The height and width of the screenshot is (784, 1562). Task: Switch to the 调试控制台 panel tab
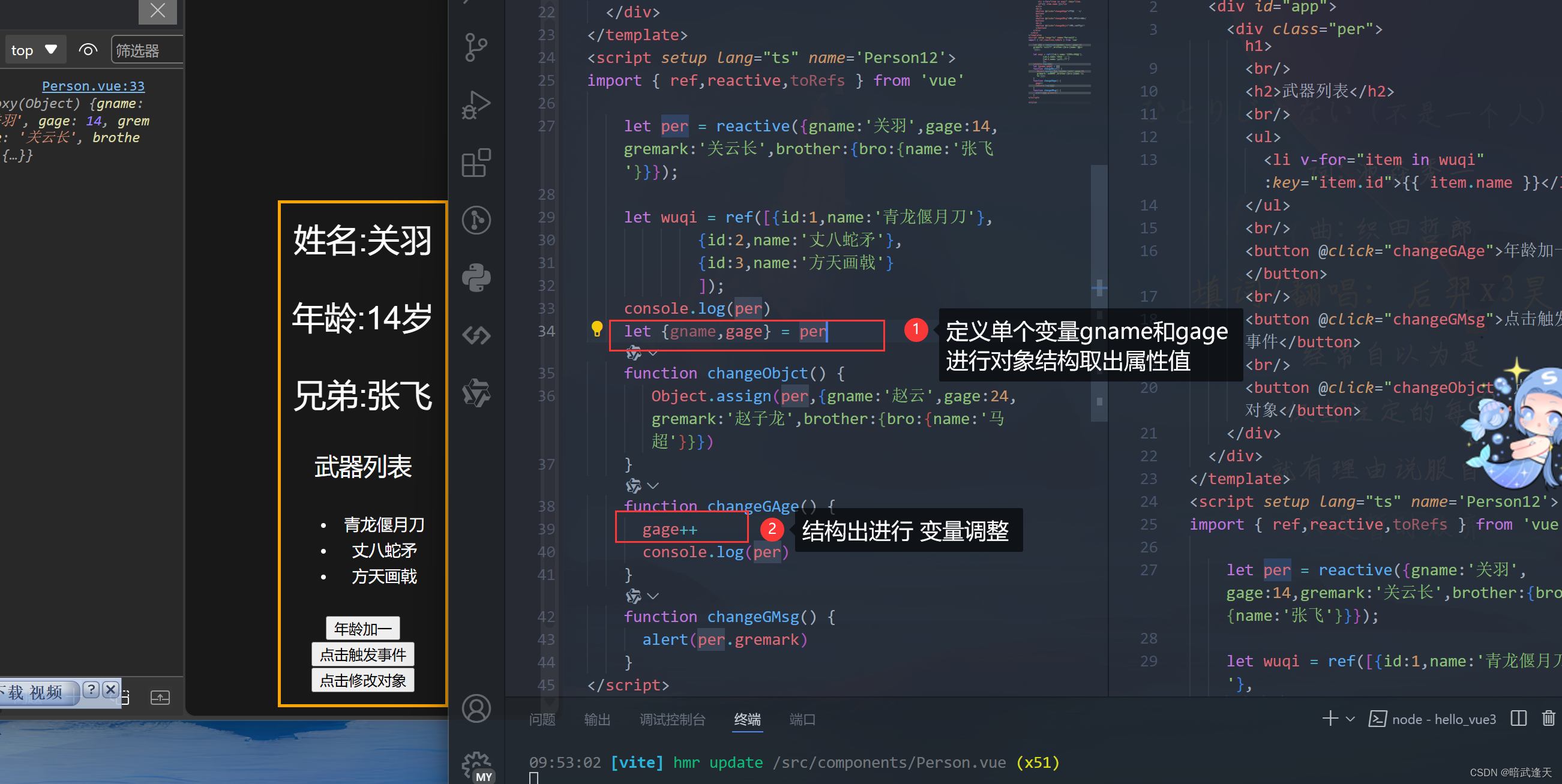[x=672, y=719]
